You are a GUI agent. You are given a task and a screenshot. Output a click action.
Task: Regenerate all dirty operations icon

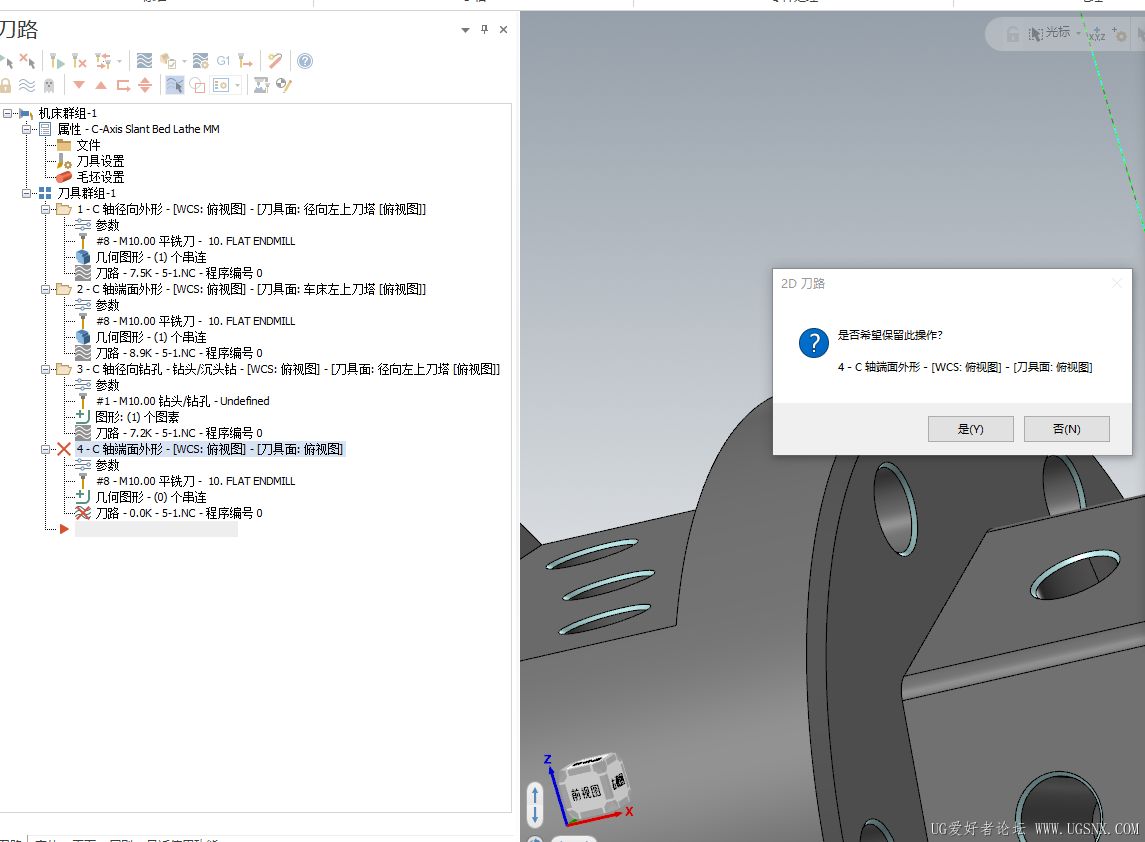[80, 61]
